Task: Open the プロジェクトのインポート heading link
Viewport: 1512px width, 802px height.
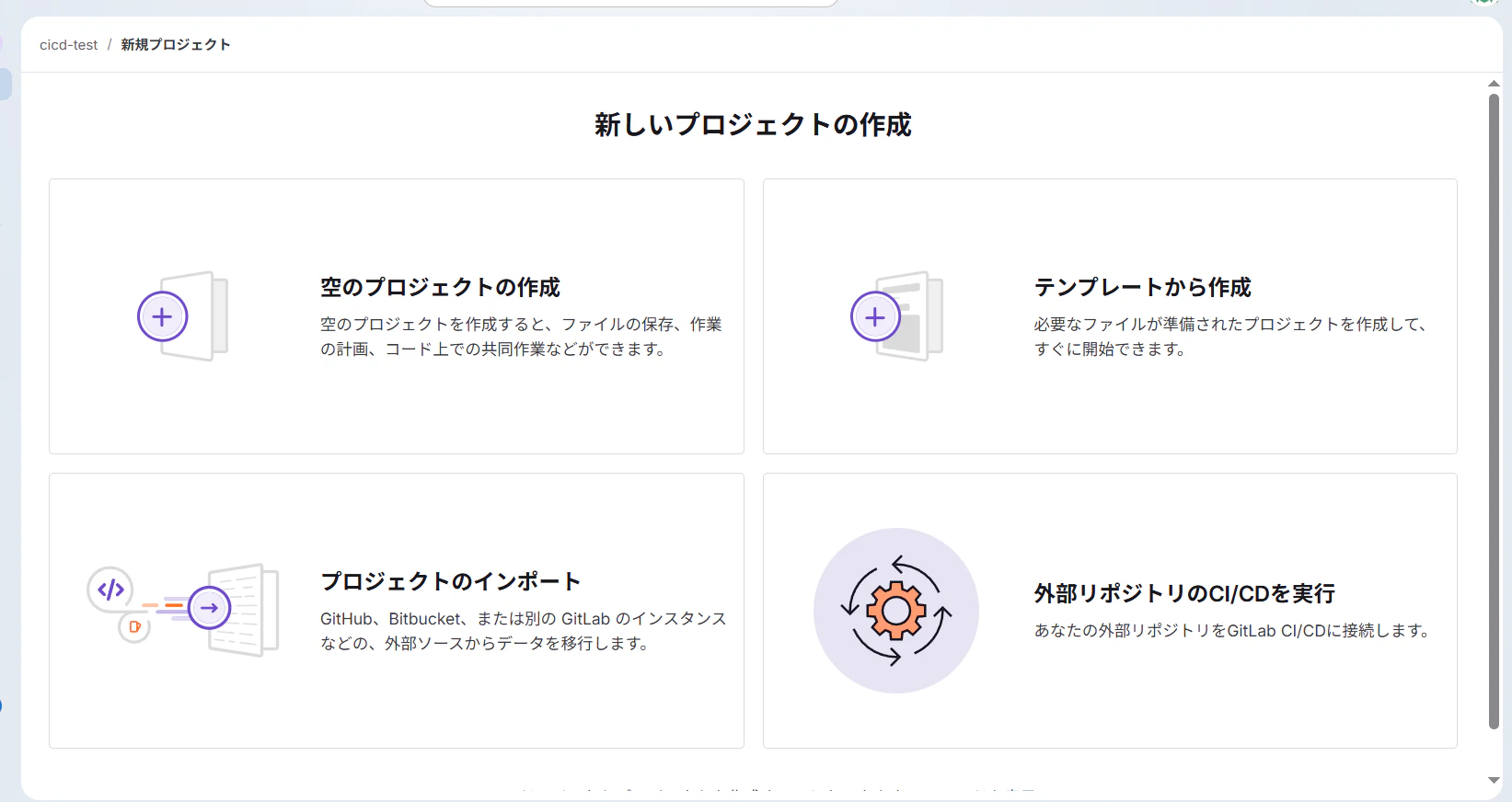Action: 451,581
